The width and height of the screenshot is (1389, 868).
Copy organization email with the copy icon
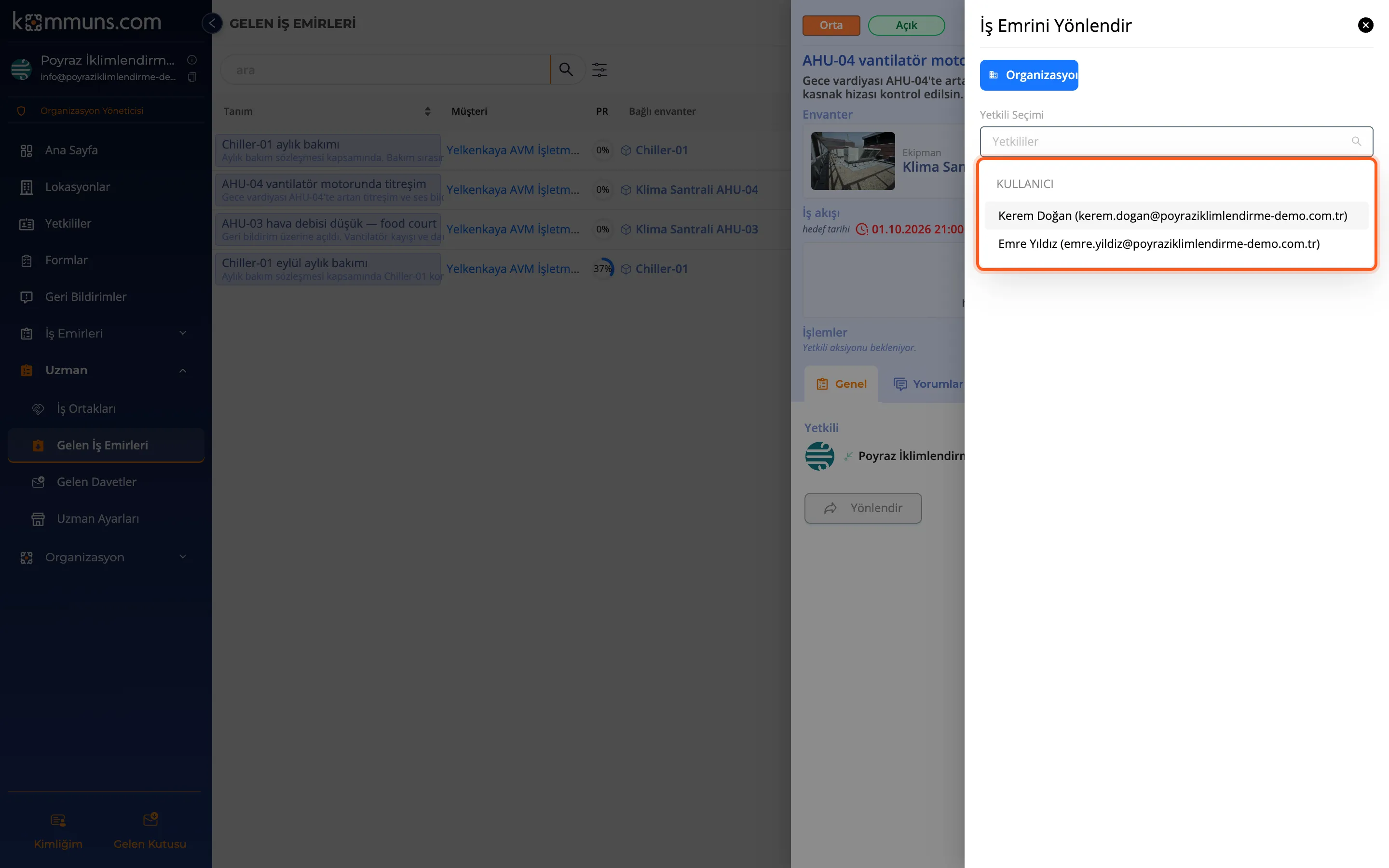(192, 77)
